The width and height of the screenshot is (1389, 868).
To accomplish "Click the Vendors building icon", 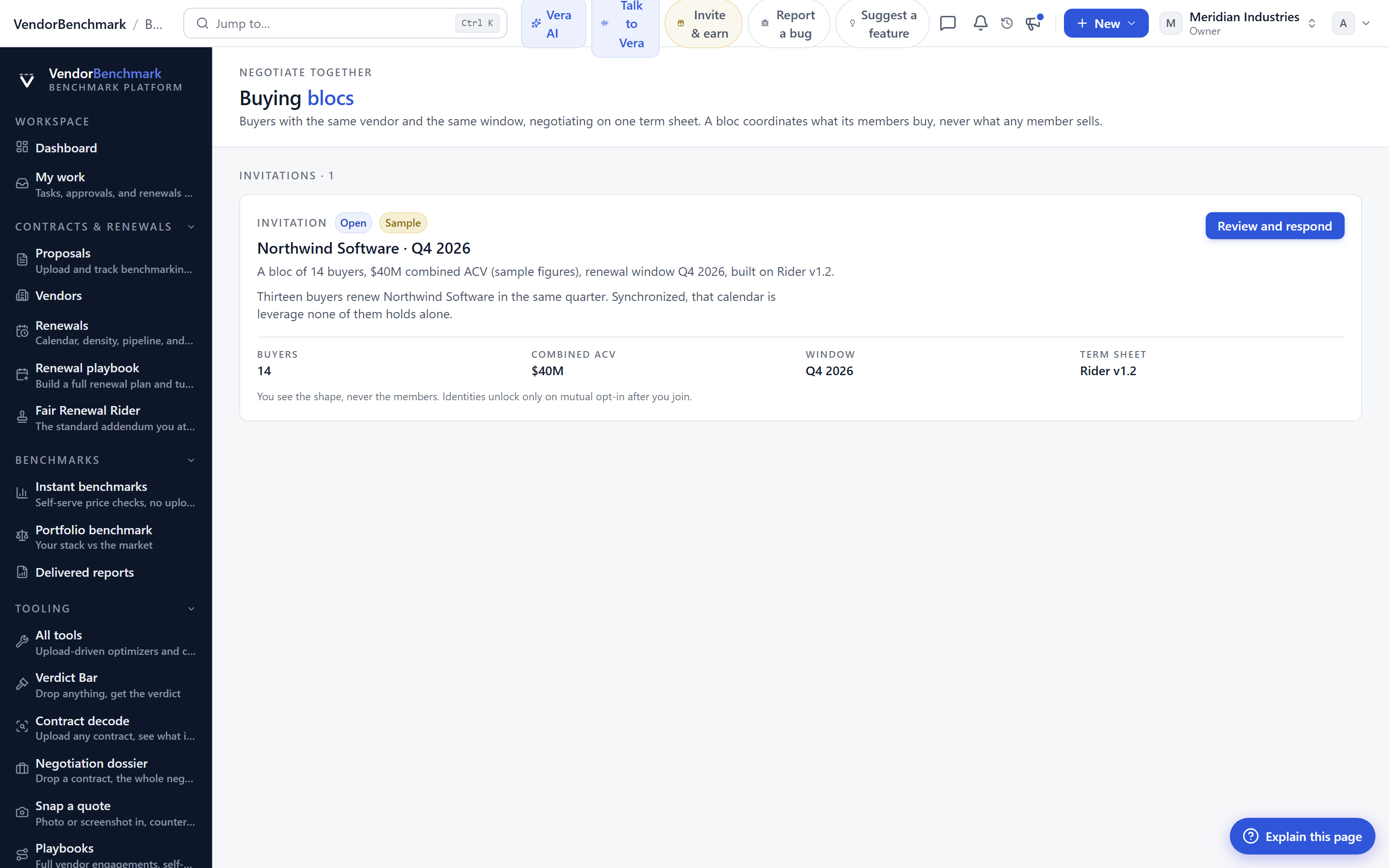I will (x=22, y=296).
